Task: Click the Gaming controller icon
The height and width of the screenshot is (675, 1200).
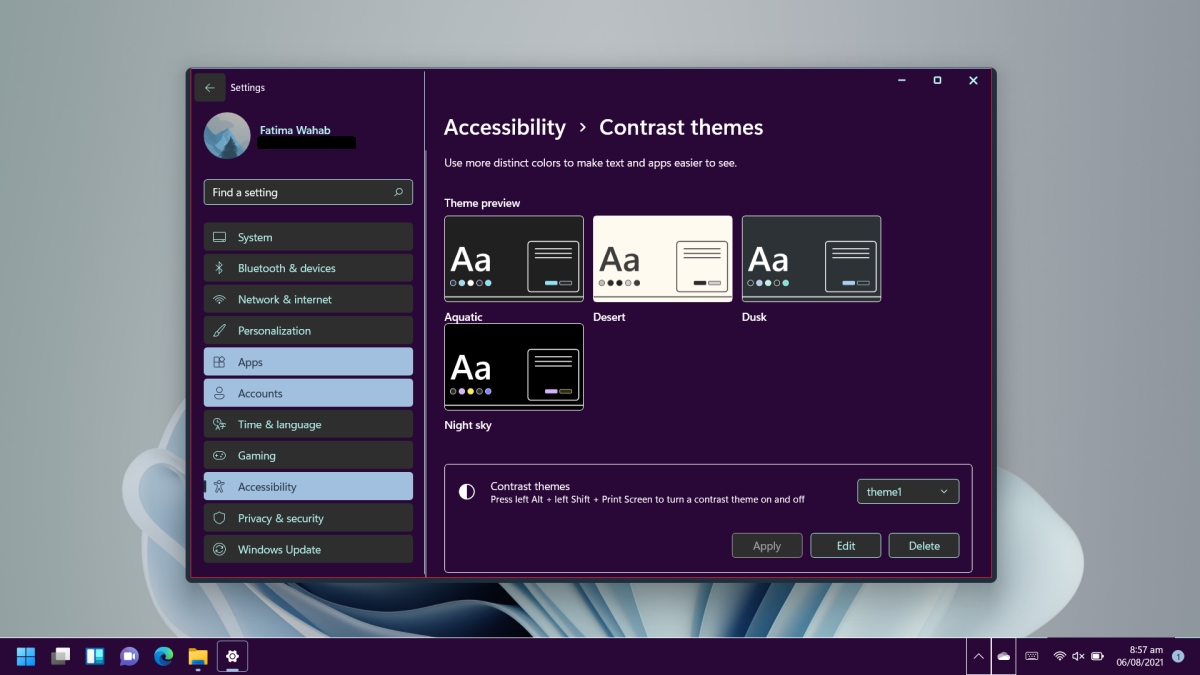Action: pos(219,455)
